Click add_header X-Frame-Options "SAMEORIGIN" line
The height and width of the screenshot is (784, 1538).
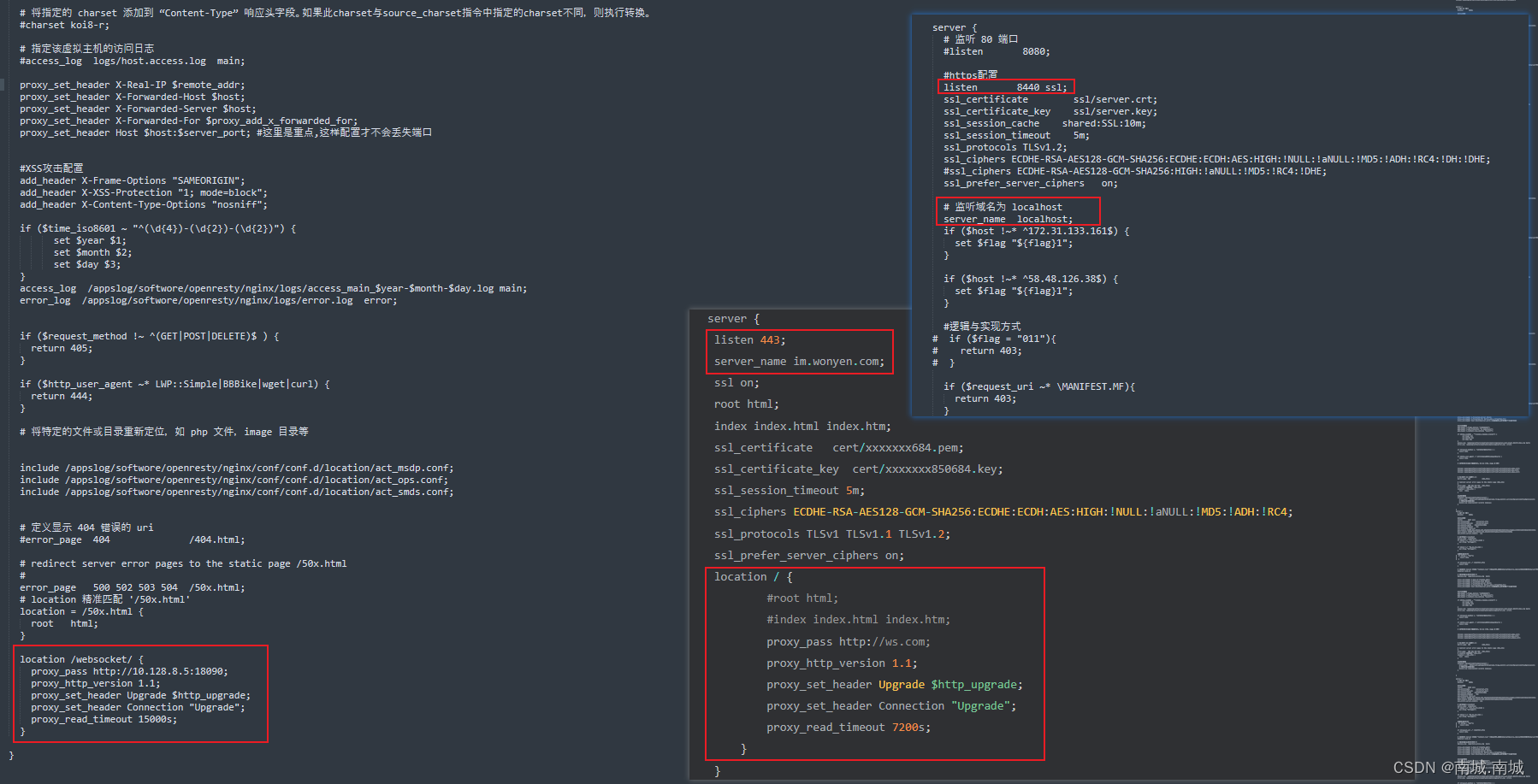[132, 180]
